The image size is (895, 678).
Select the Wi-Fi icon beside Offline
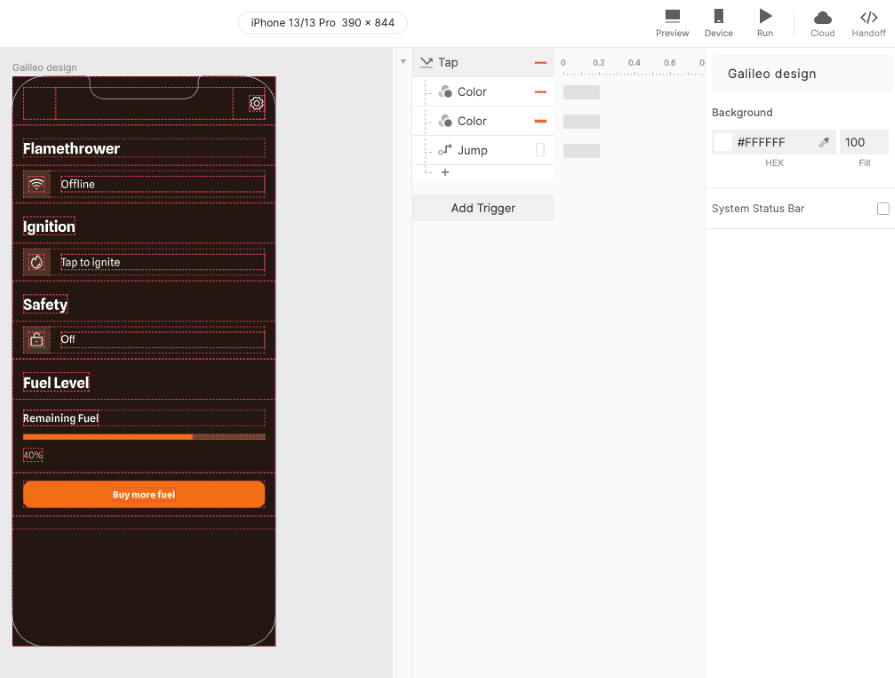tap(37, 184)
